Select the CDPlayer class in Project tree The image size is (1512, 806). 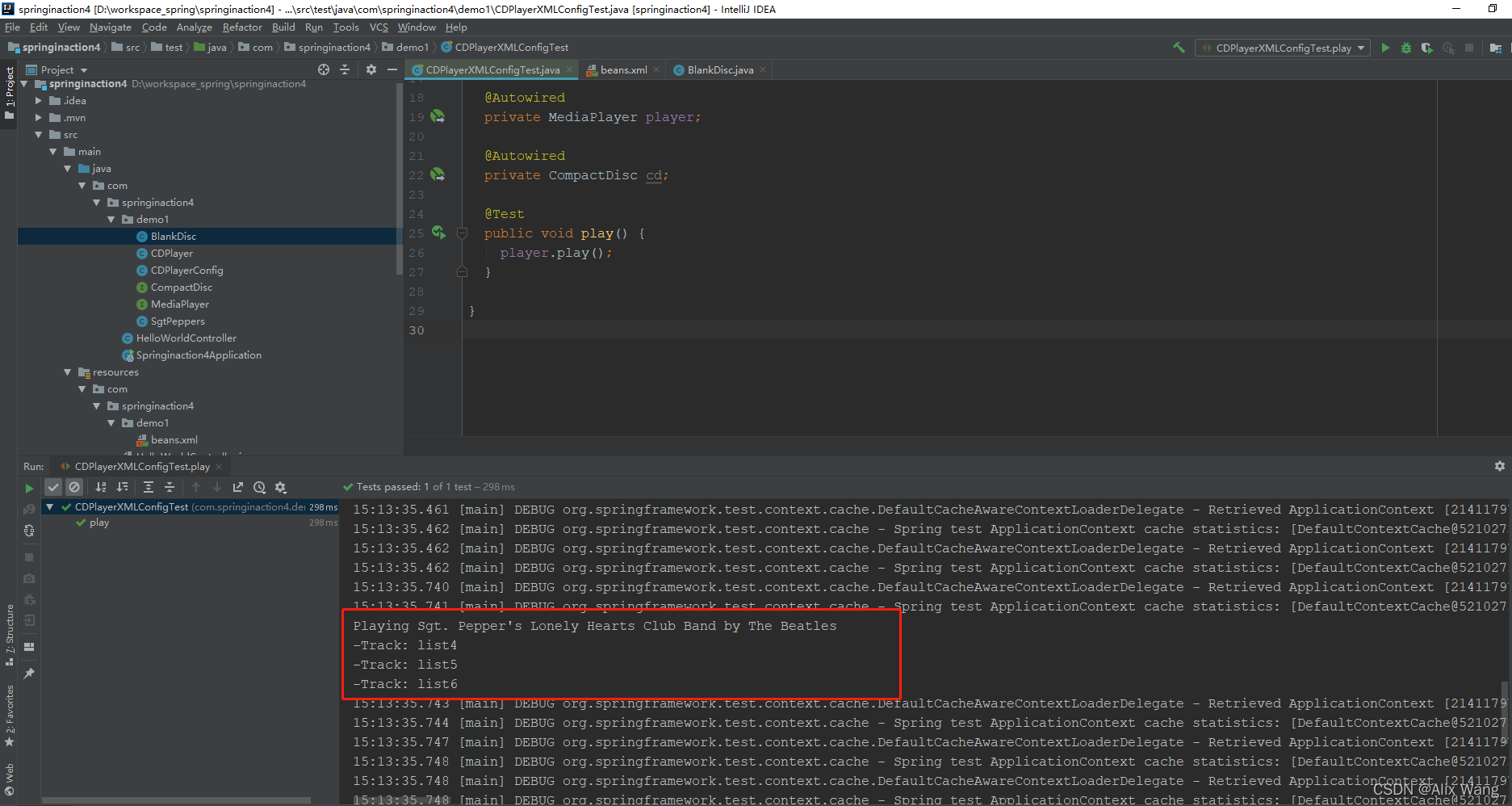click(171, 254)
